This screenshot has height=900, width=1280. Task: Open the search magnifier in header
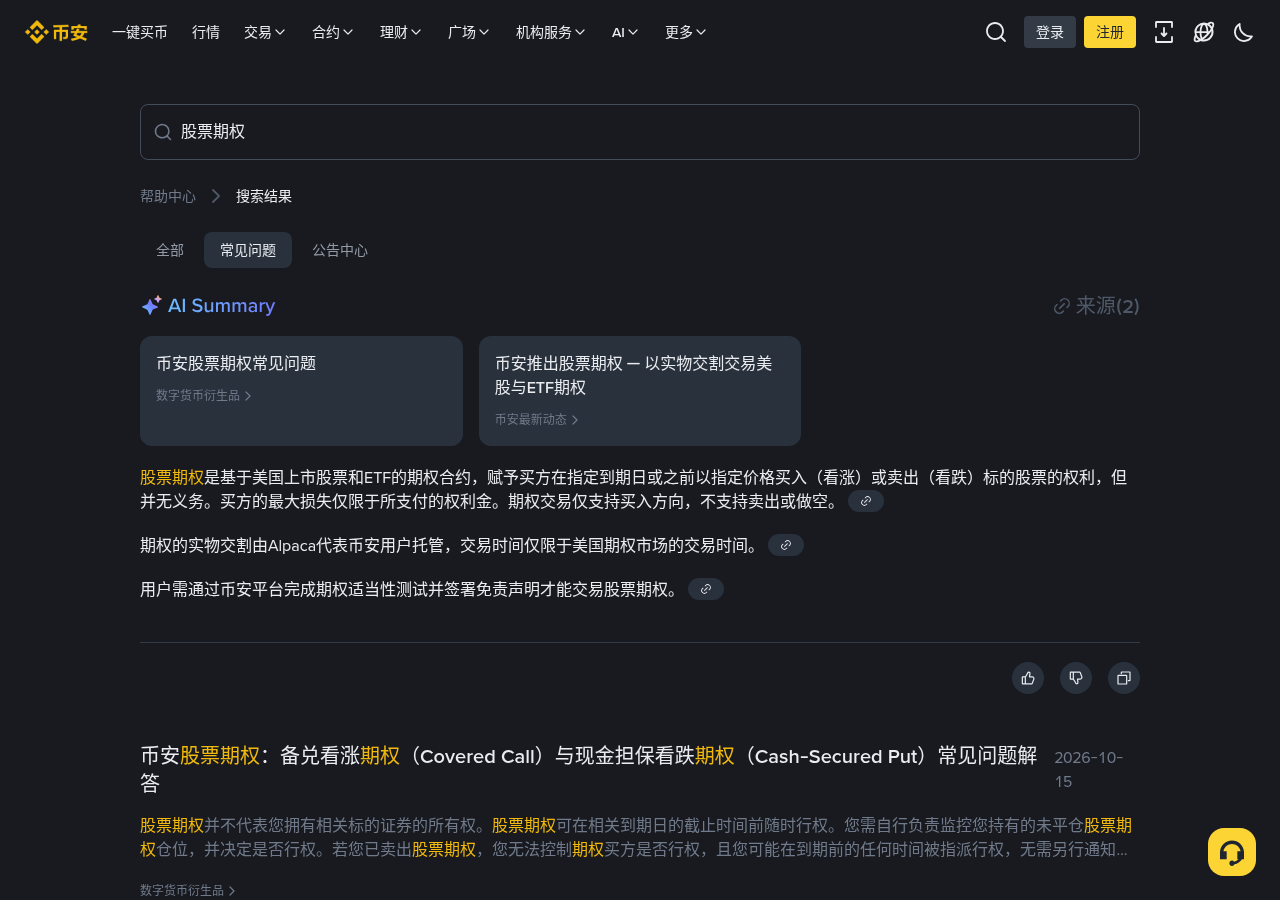click(x=996, y=32)
